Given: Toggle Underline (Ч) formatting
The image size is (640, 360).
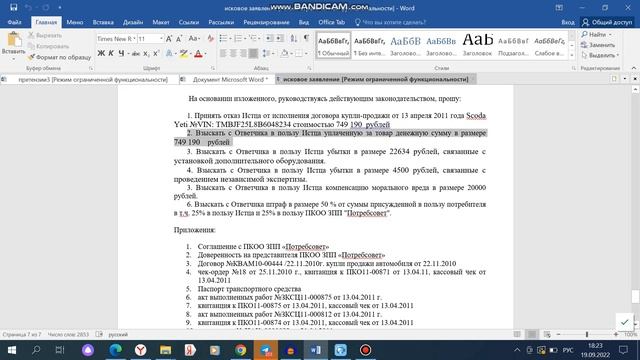Looking at the screenshot, I should coord(121,53).
